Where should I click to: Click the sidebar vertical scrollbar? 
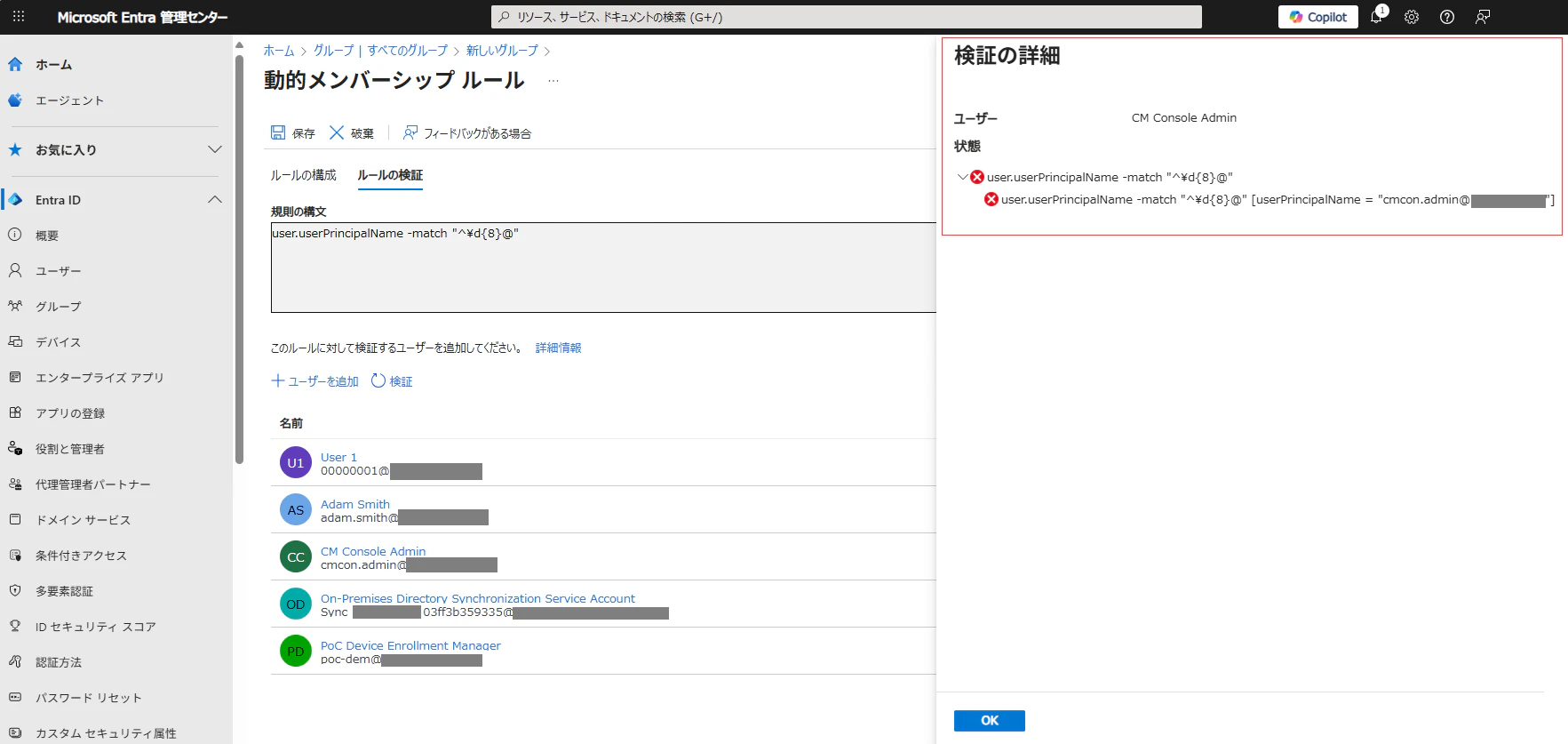(x=239, y=258)
